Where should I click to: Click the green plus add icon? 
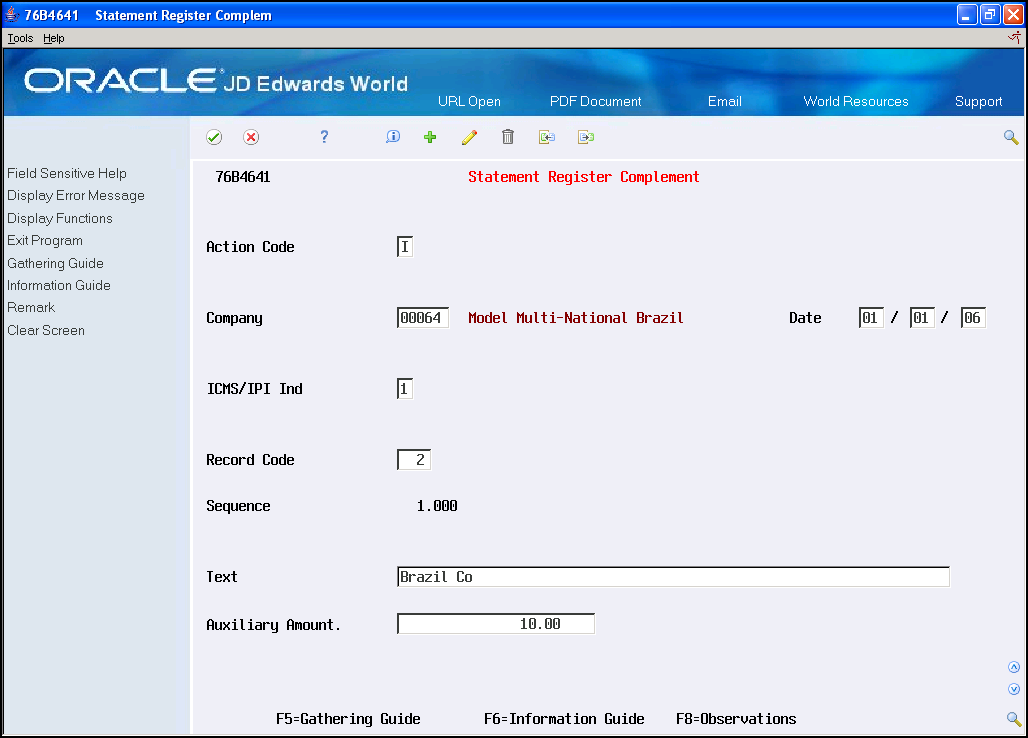click(x=430, y=137)
